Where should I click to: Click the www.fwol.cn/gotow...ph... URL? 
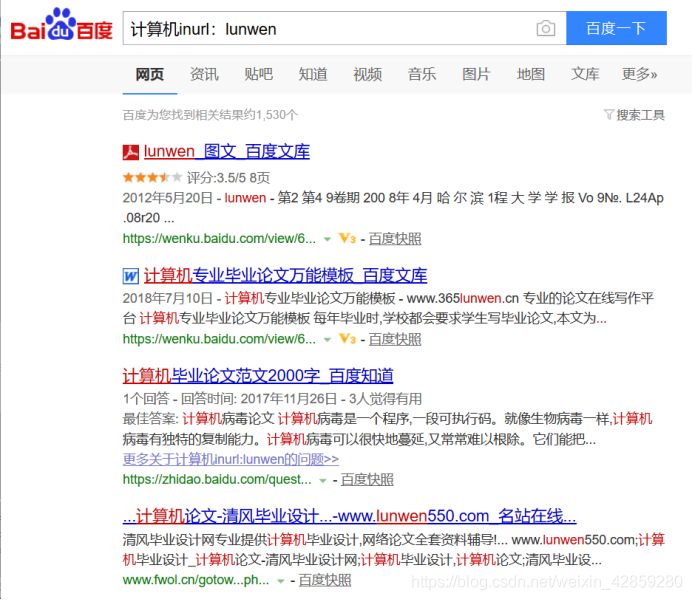point(196,580)
